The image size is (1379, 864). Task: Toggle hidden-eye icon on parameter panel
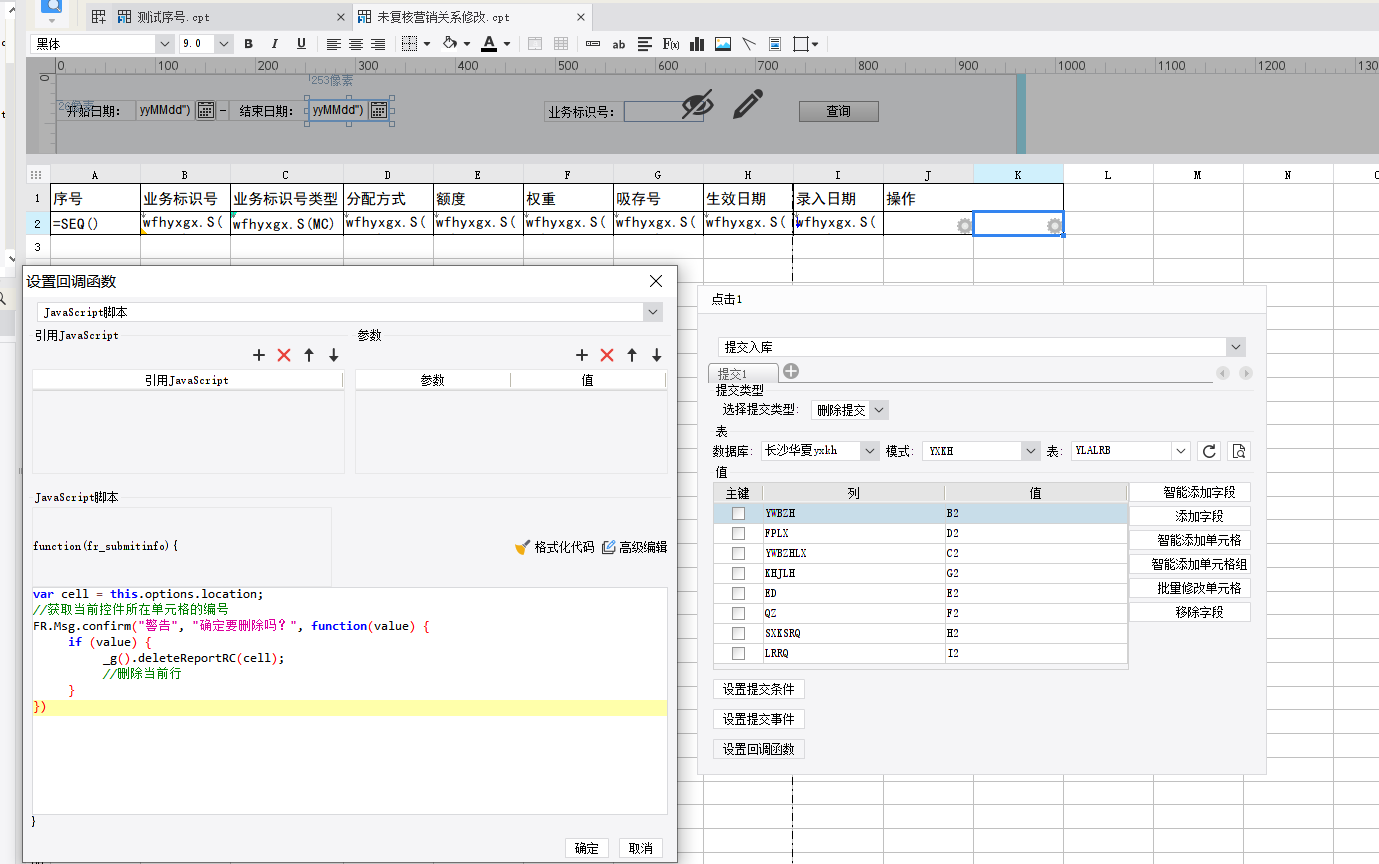(x=698, y=103)
